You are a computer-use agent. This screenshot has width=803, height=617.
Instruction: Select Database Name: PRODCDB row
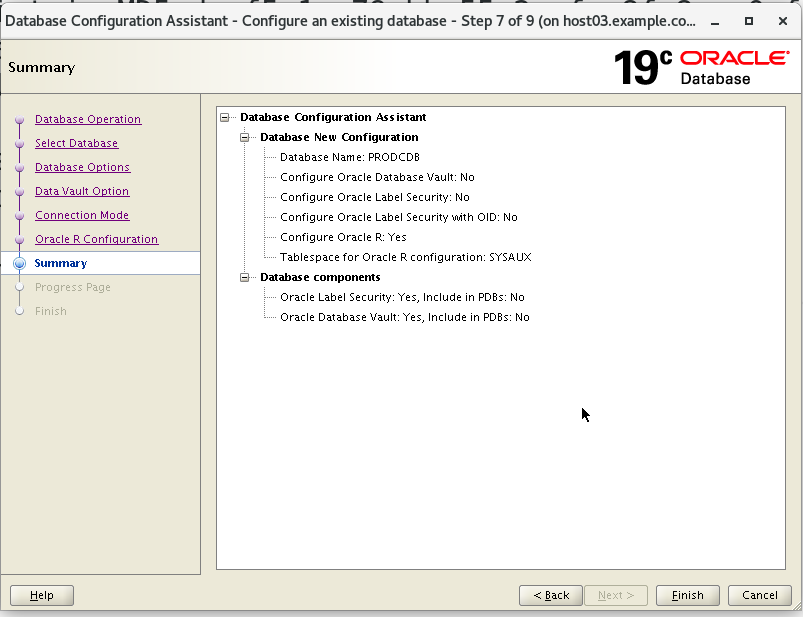click(x=350, y=157)
